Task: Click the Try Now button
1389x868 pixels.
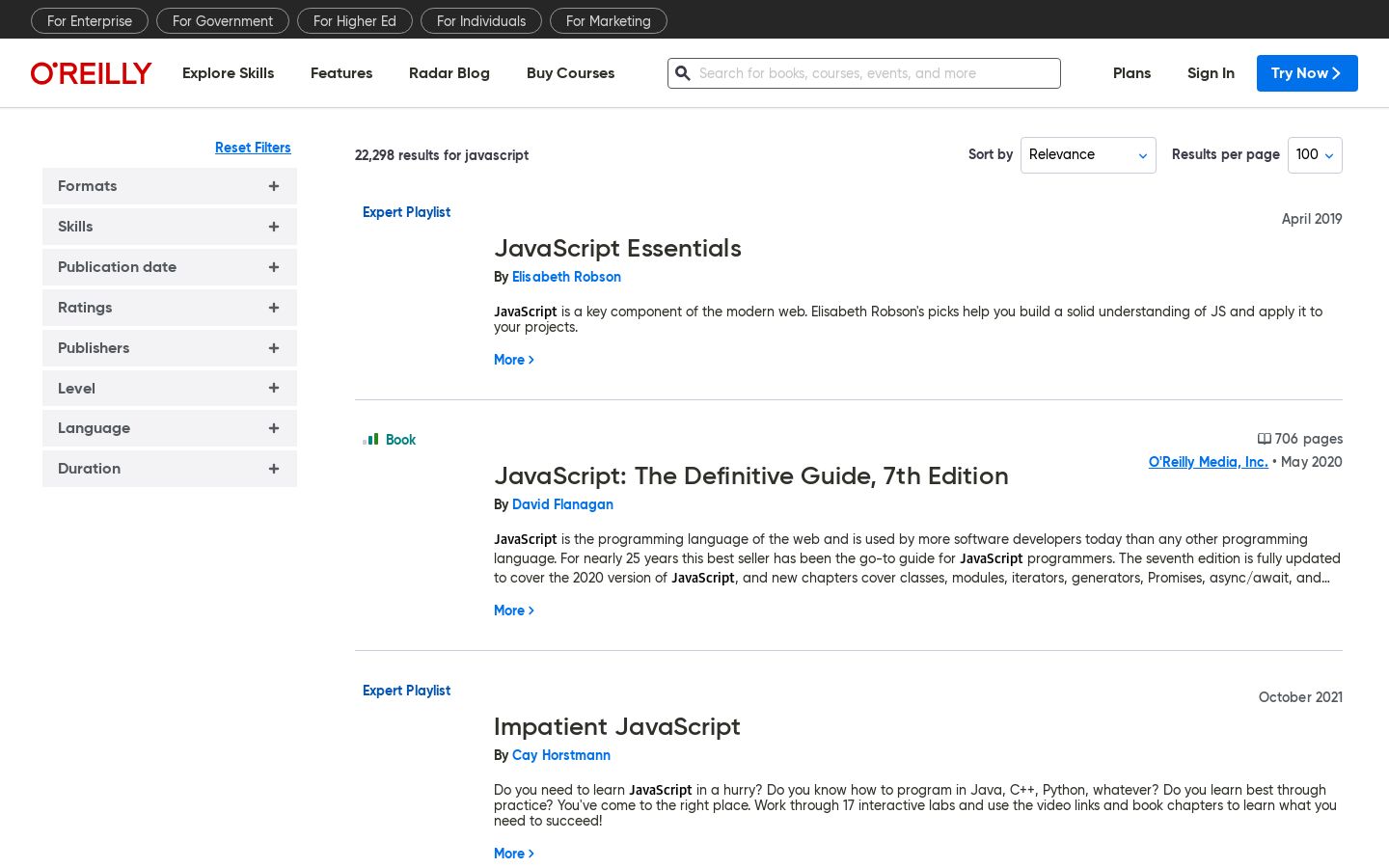Action: tap(1307, 73)
